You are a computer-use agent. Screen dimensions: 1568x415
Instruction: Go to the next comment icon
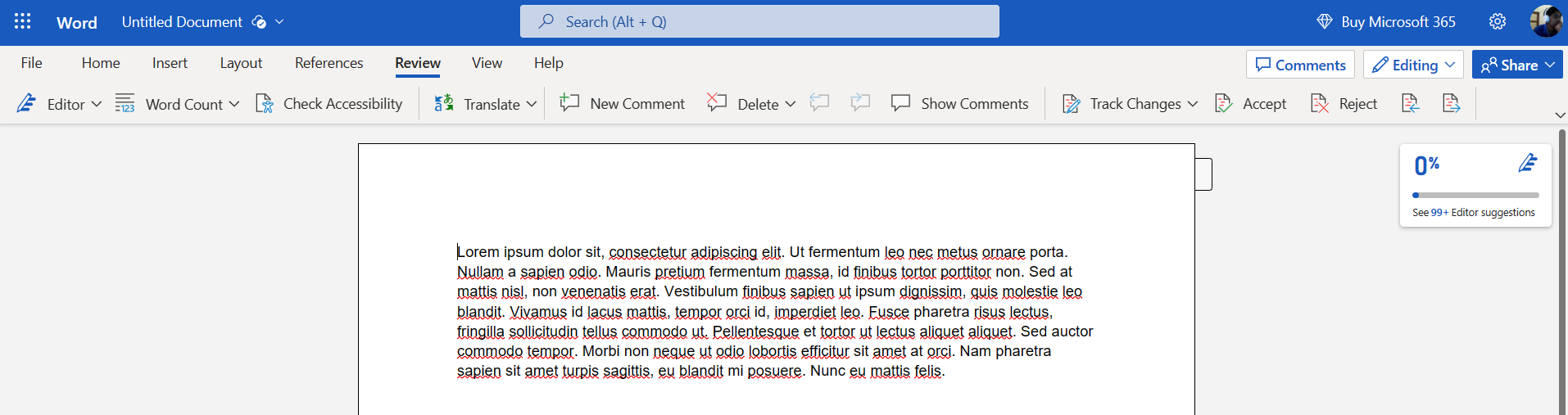coord(860,102)
